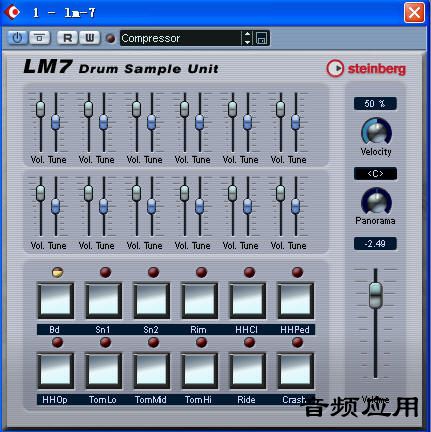Select the LED above HHPed pad
The width and height of the screenshot is (431, 432).
coord(297,272)
